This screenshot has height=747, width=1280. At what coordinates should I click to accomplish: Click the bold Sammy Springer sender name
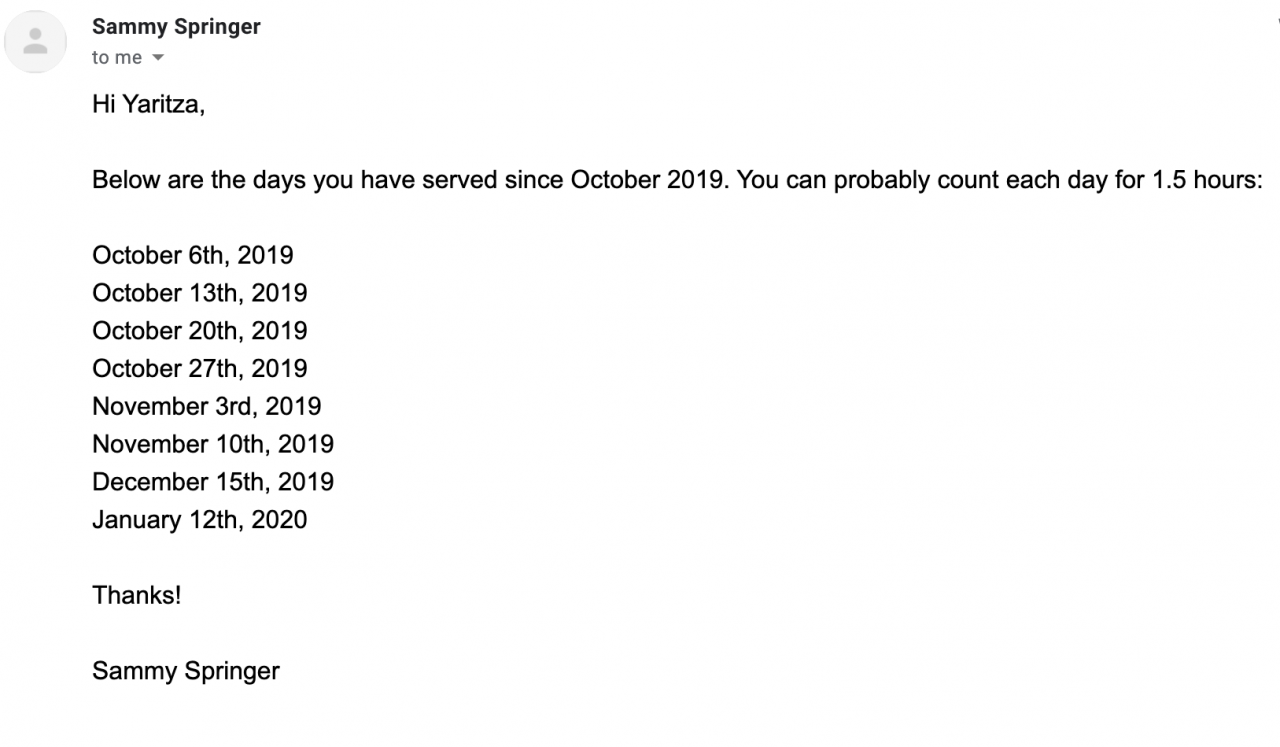[x=176, y=27]
